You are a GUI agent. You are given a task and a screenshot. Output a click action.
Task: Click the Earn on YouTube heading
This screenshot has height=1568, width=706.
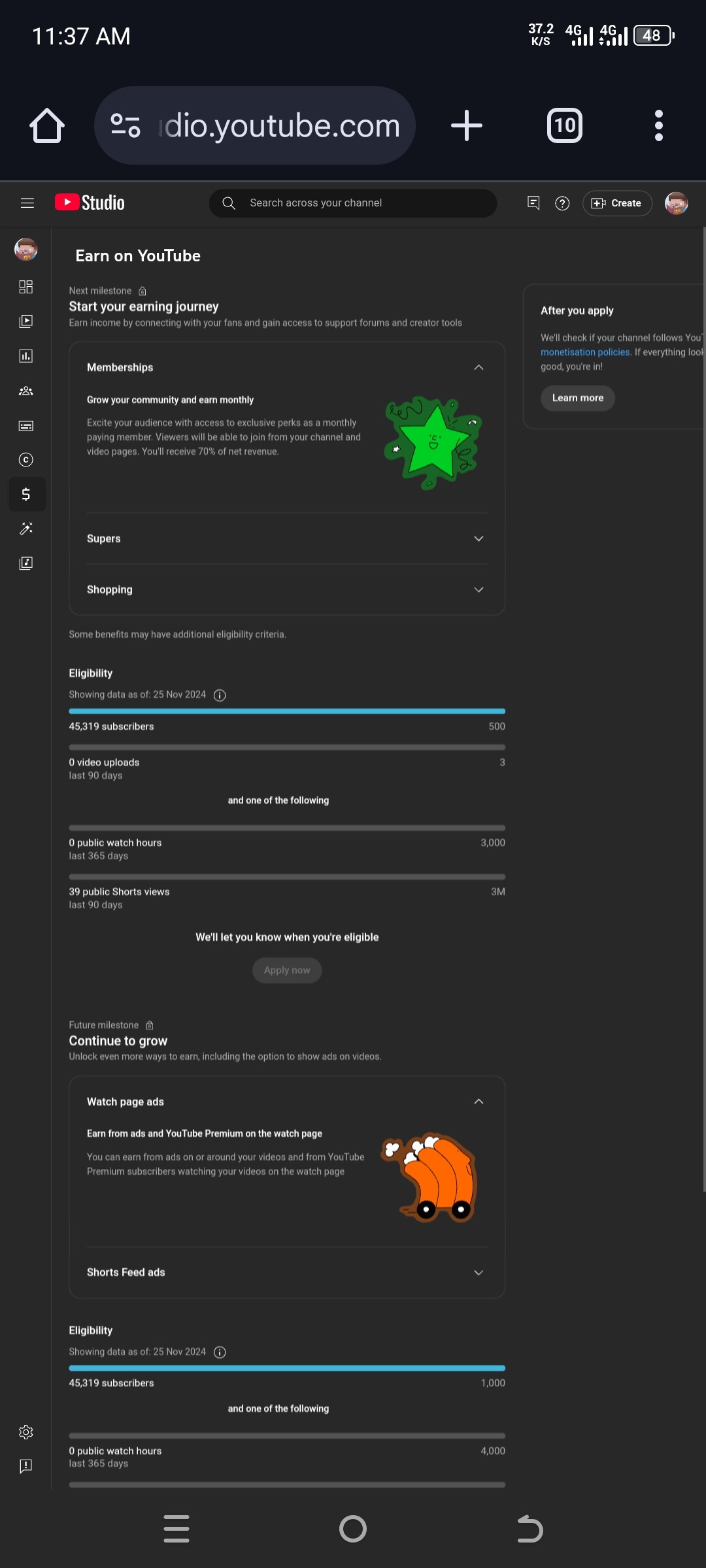138,256
